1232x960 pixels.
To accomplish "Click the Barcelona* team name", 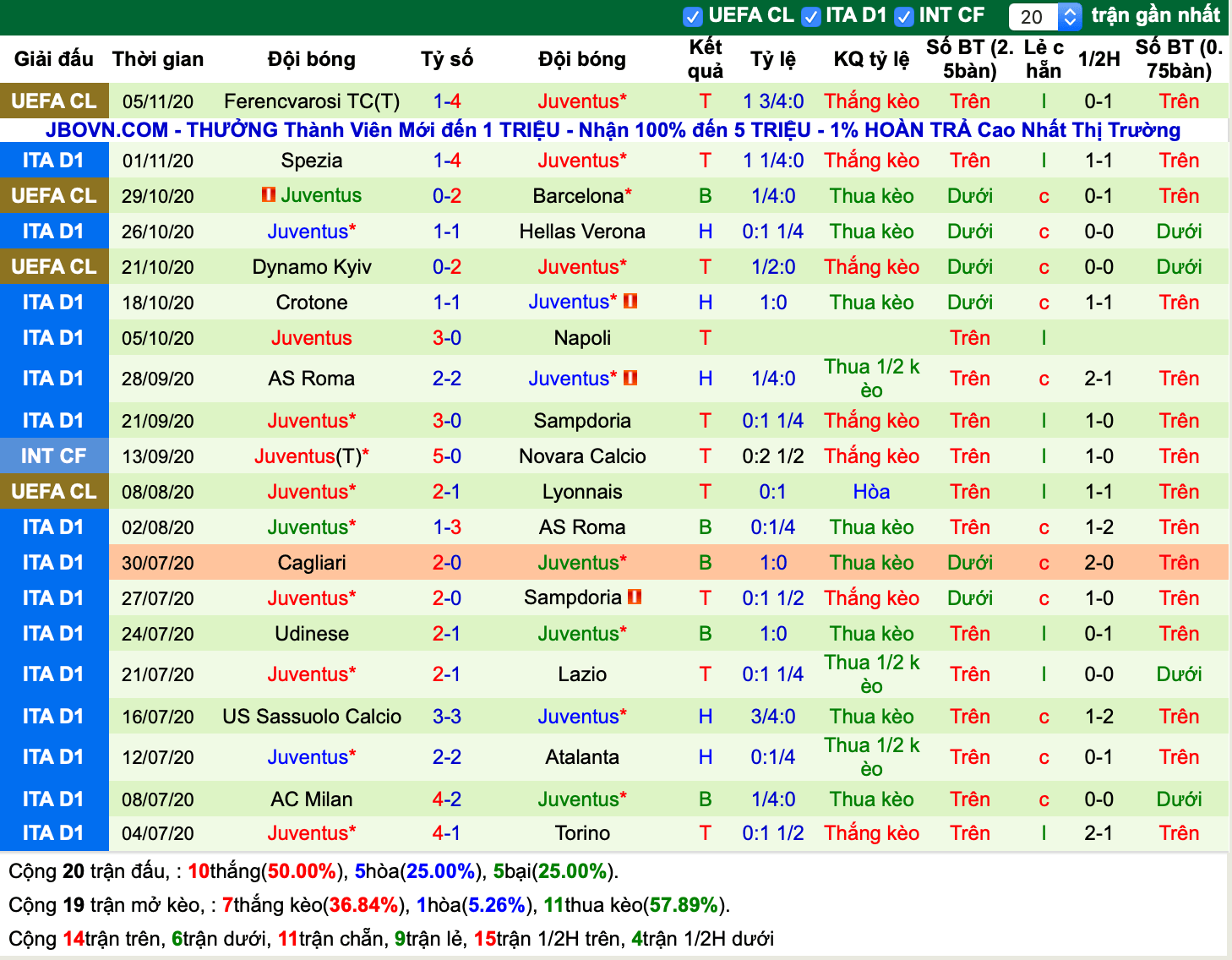I will tap(582, 196).
